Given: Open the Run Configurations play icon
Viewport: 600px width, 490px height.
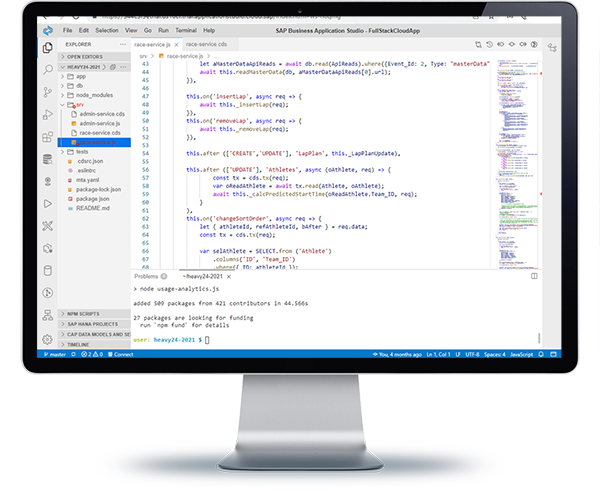Looking at the screenshot, I should tap(47, 203).
